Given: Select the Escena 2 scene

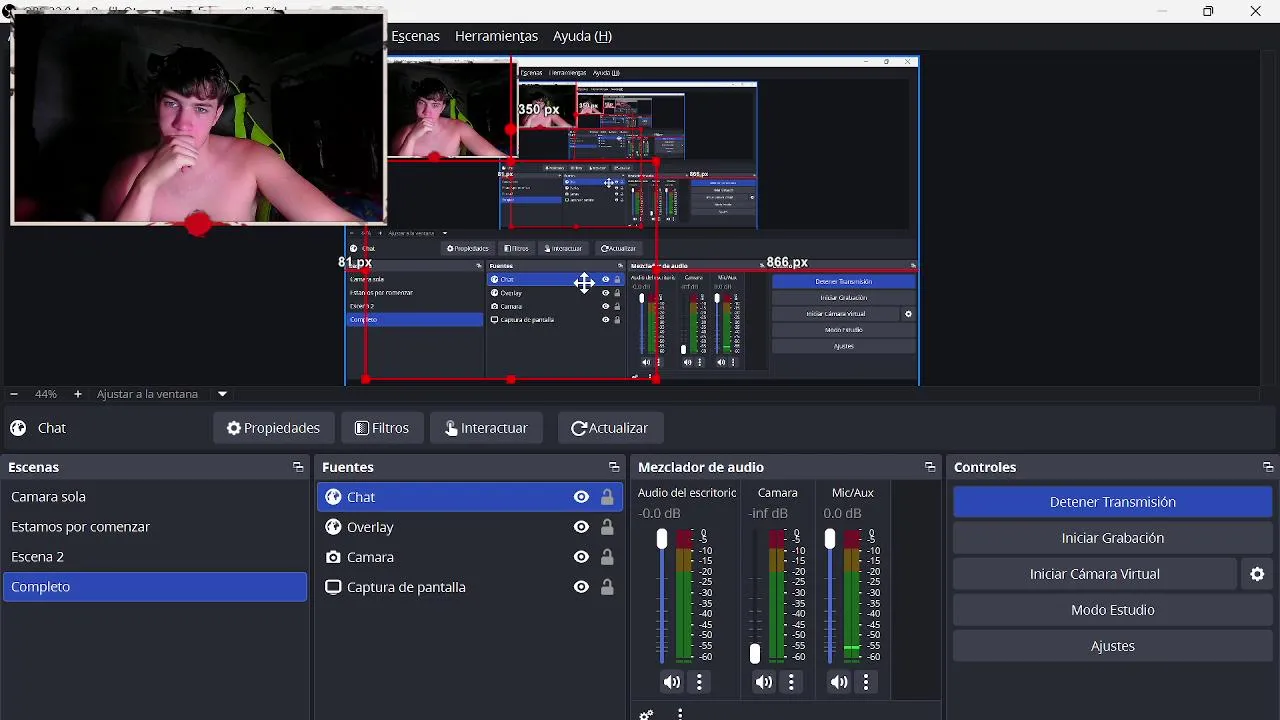Looking at the screenshot, I should 155,557.
